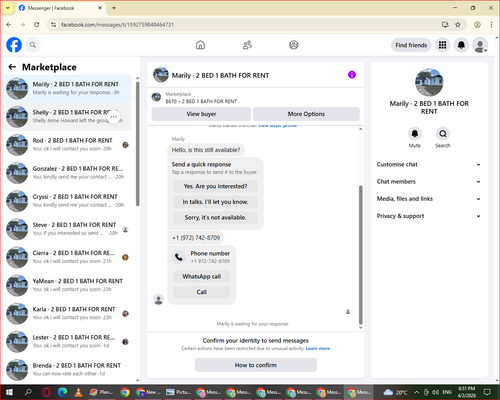Open Cierra conversation in the list

pos(68,257)
